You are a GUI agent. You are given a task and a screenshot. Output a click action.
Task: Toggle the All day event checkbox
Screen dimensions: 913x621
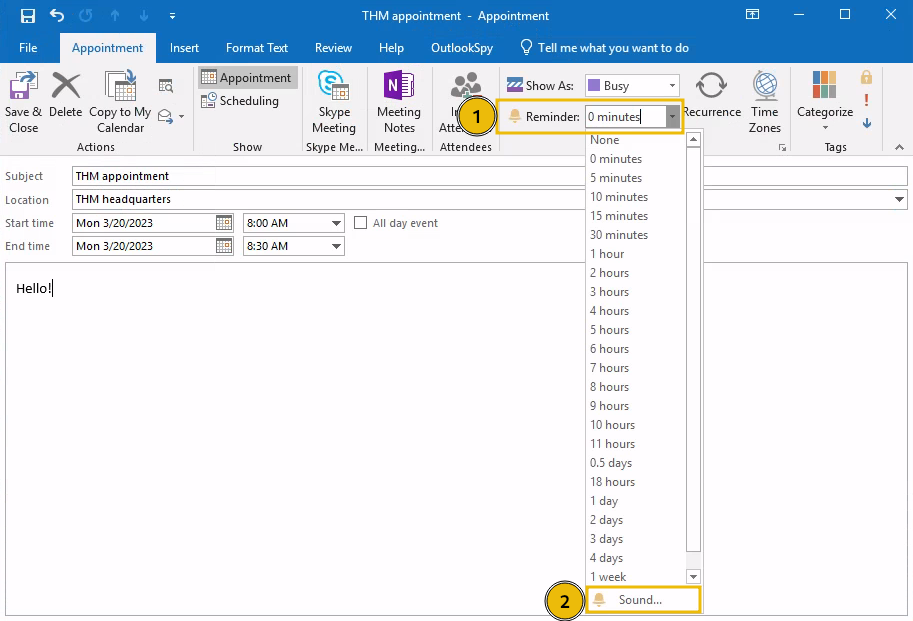point(362,223)
